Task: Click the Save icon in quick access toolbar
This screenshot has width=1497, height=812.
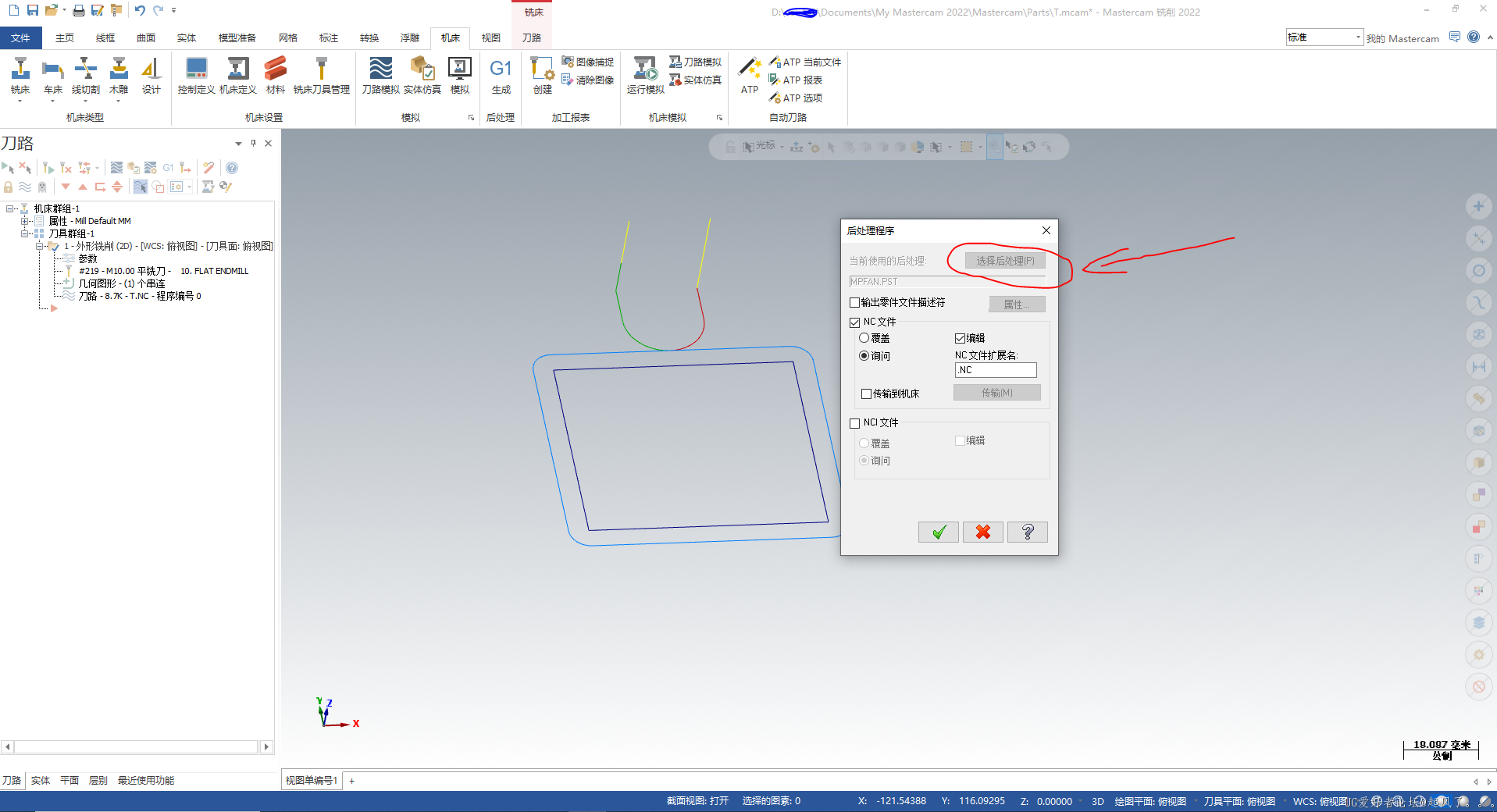Action: pyautogui.click(x=32, y=10)
